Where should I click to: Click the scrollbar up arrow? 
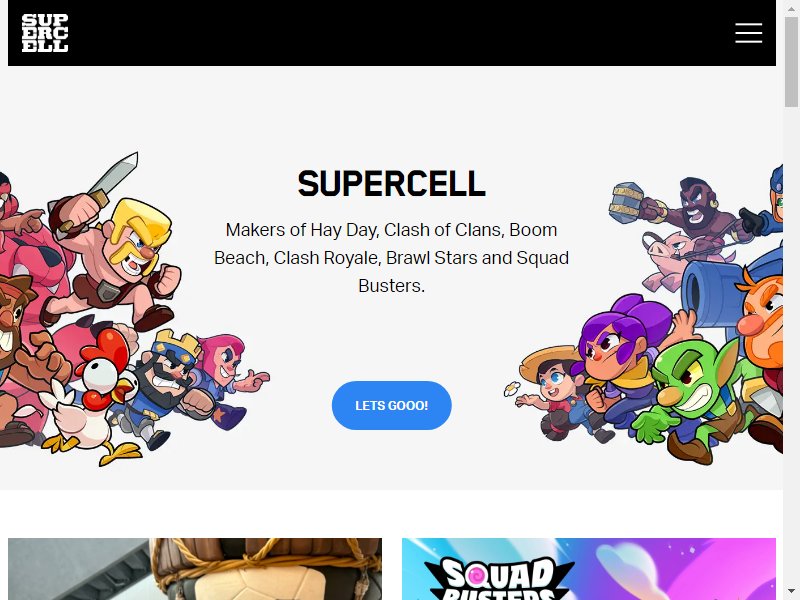point(791,7)
